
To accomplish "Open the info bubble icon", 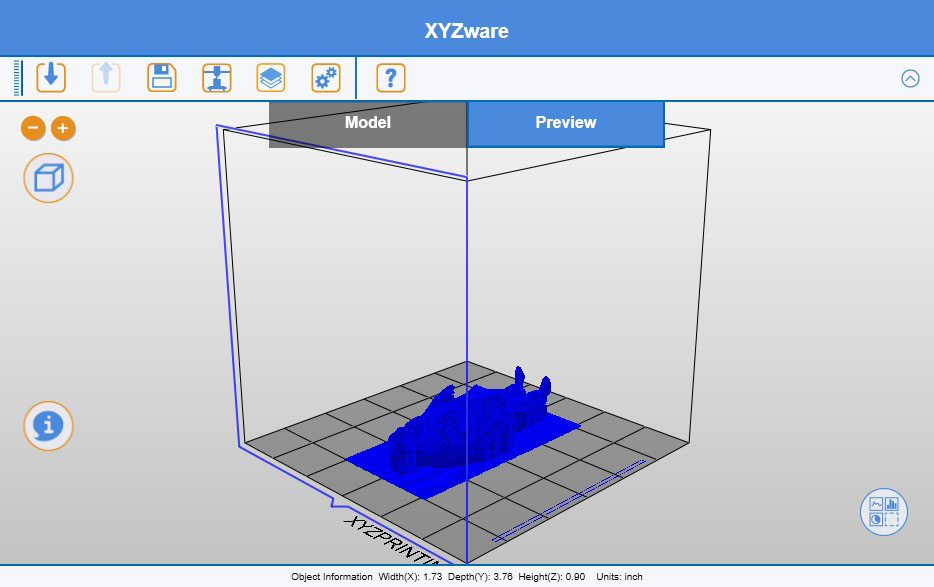I will coord(48,426).
